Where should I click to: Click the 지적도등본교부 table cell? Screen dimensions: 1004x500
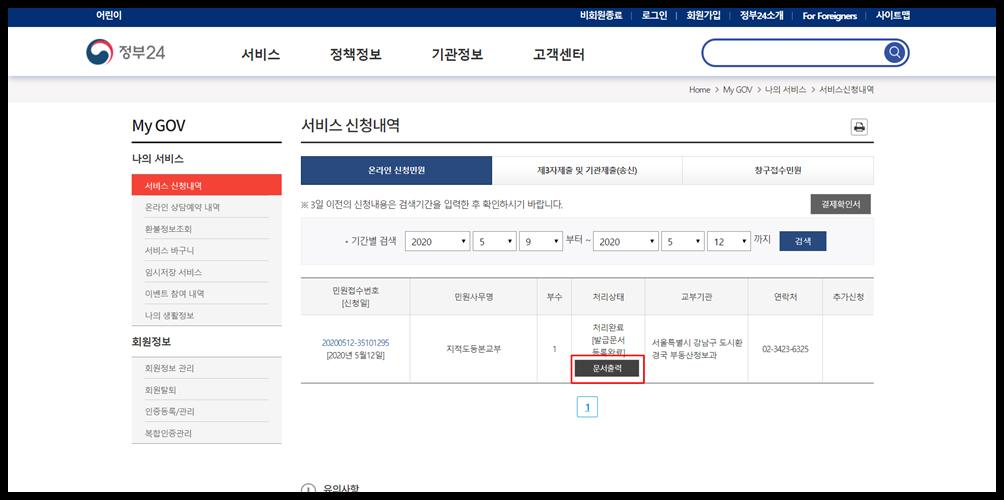coord(473,349)
